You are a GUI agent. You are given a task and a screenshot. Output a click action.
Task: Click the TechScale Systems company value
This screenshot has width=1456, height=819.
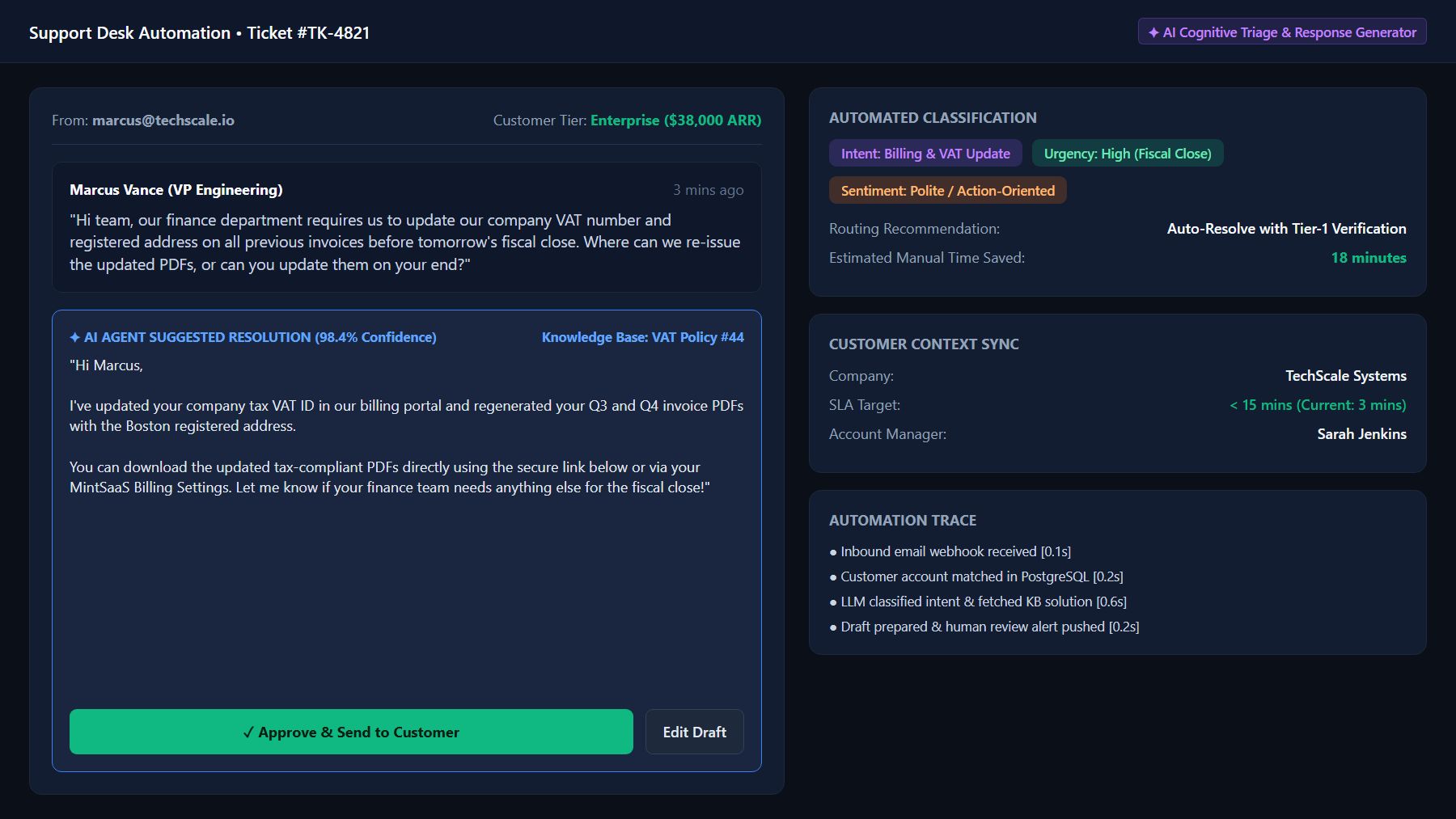1346,376
